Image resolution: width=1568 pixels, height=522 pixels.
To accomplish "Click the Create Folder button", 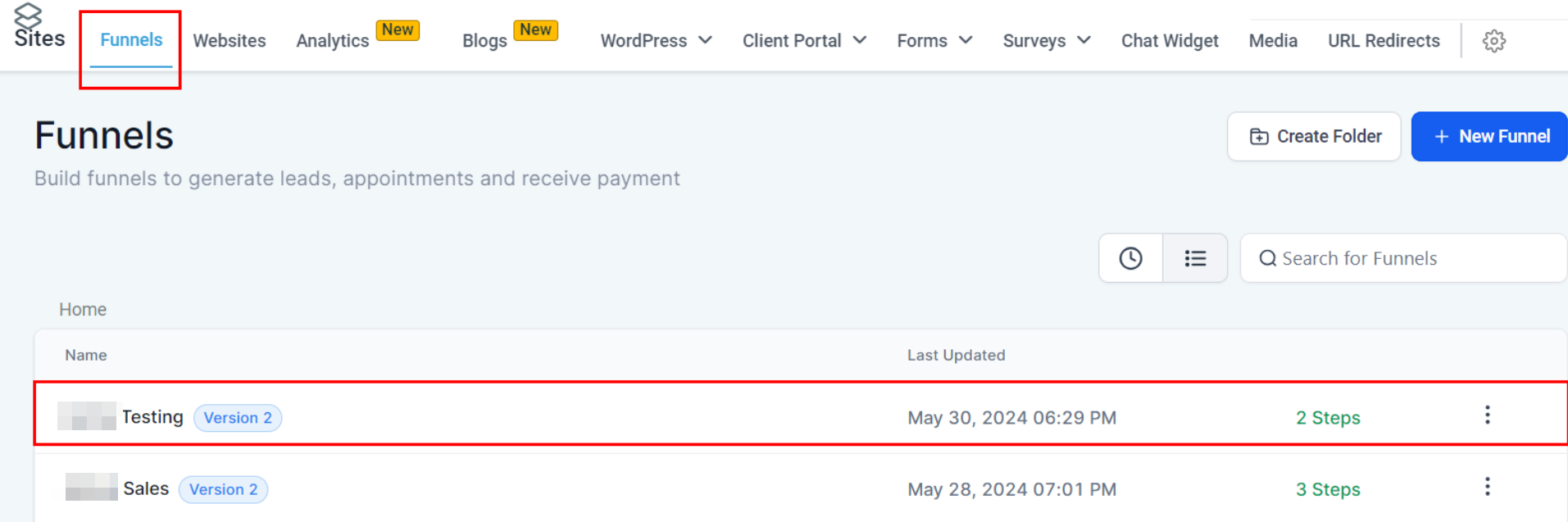I will tap(1314, 136).
